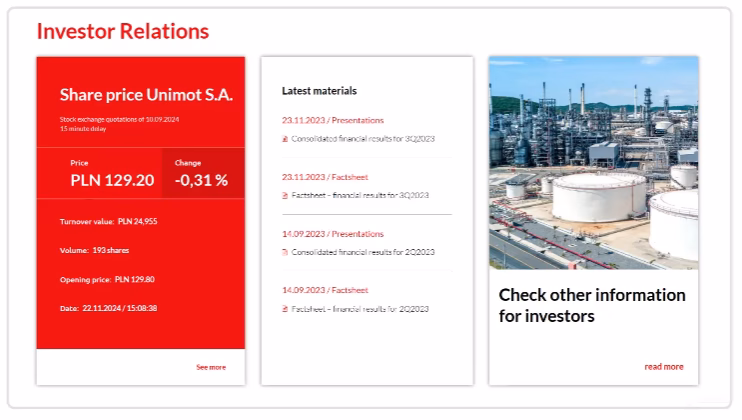The width and height of the screenshot is (742, 420).
Task: Click the -0,31 % change value
Action: 202,180
